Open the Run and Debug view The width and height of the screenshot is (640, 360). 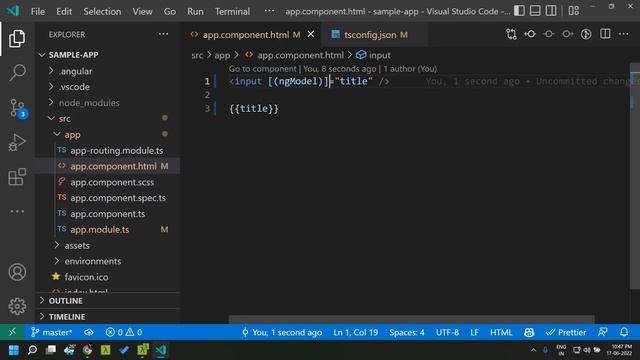point(17,142)
